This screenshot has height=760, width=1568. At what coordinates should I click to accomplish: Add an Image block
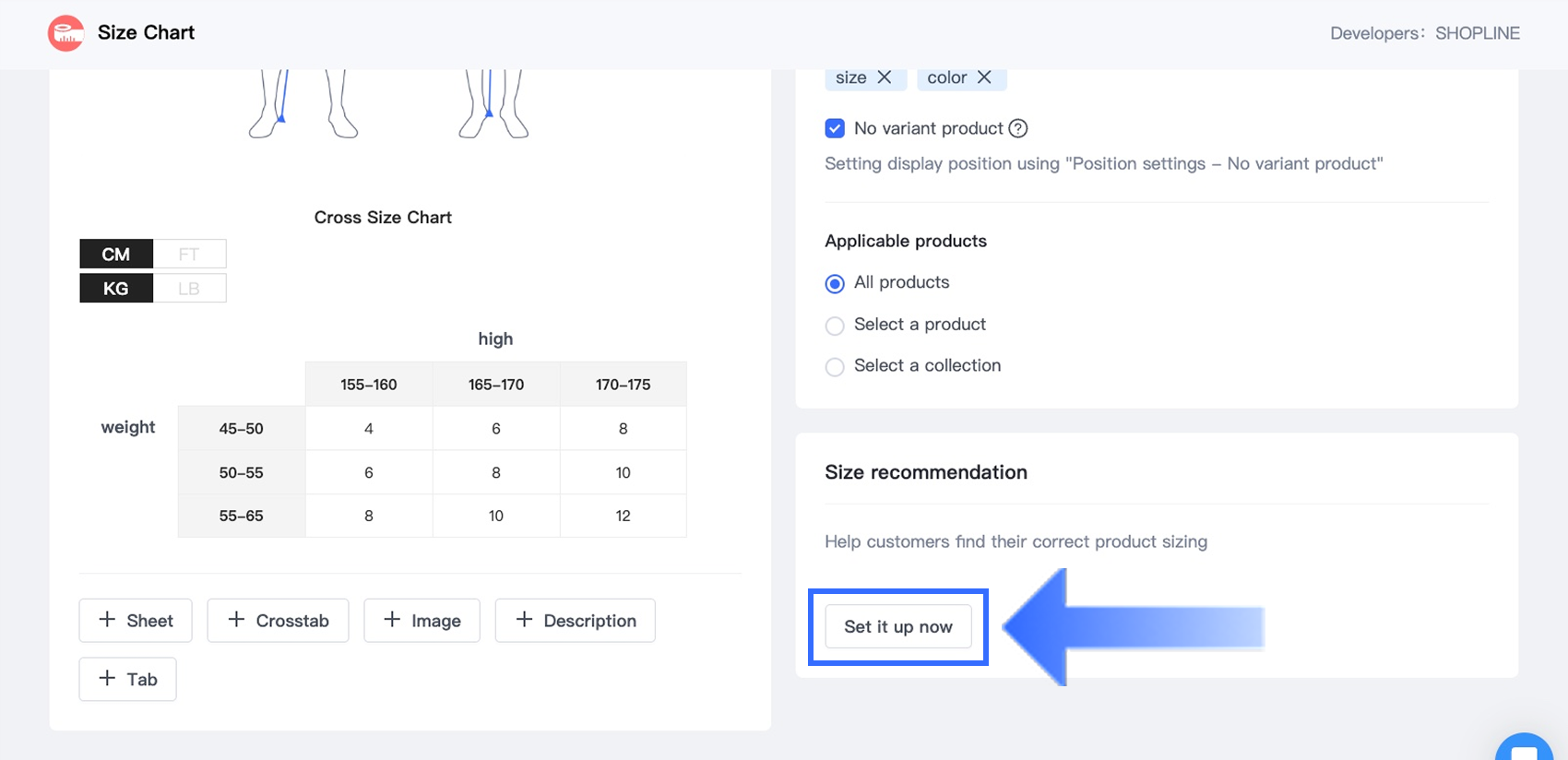pyautogui.click(x=422, y=621)
